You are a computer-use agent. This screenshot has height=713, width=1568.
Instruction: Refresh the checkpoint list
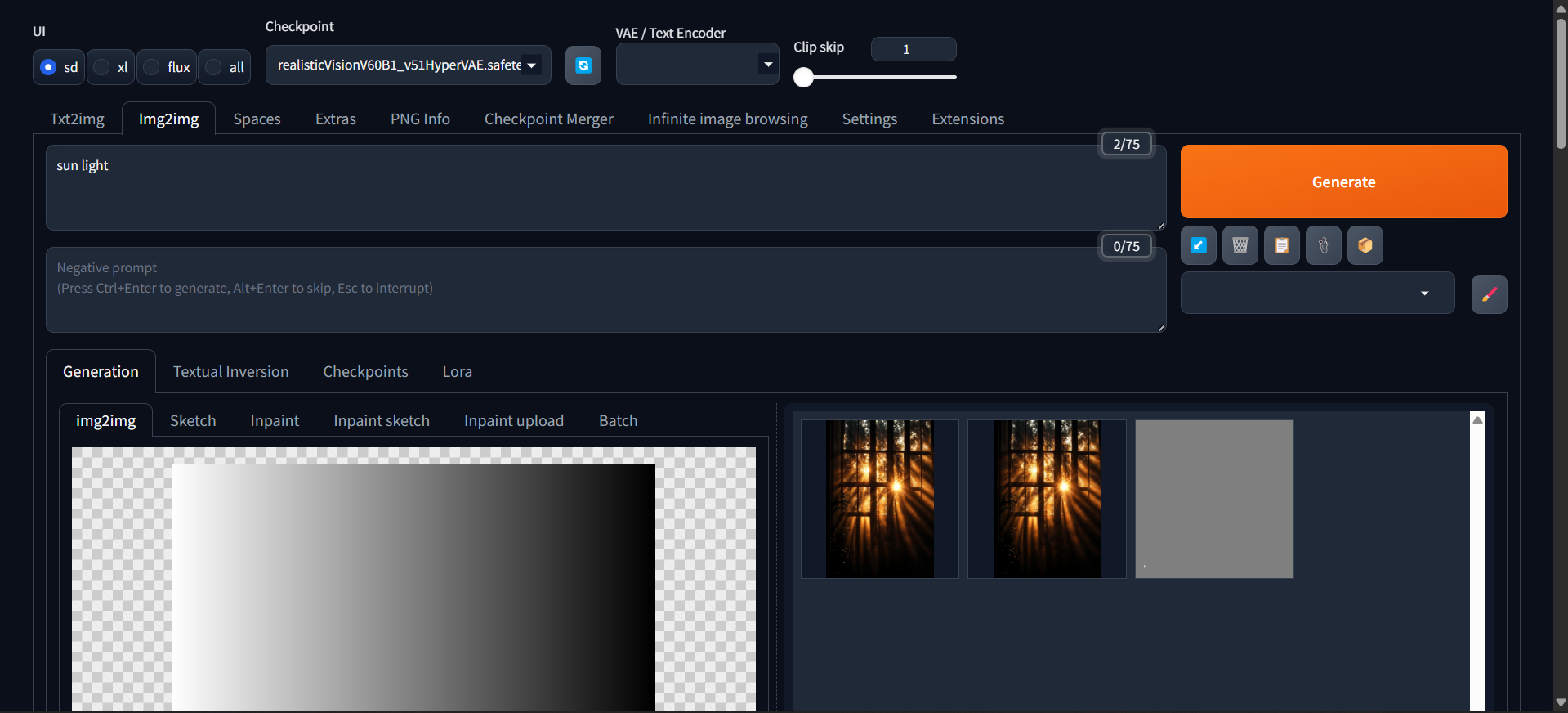(583, 65)
